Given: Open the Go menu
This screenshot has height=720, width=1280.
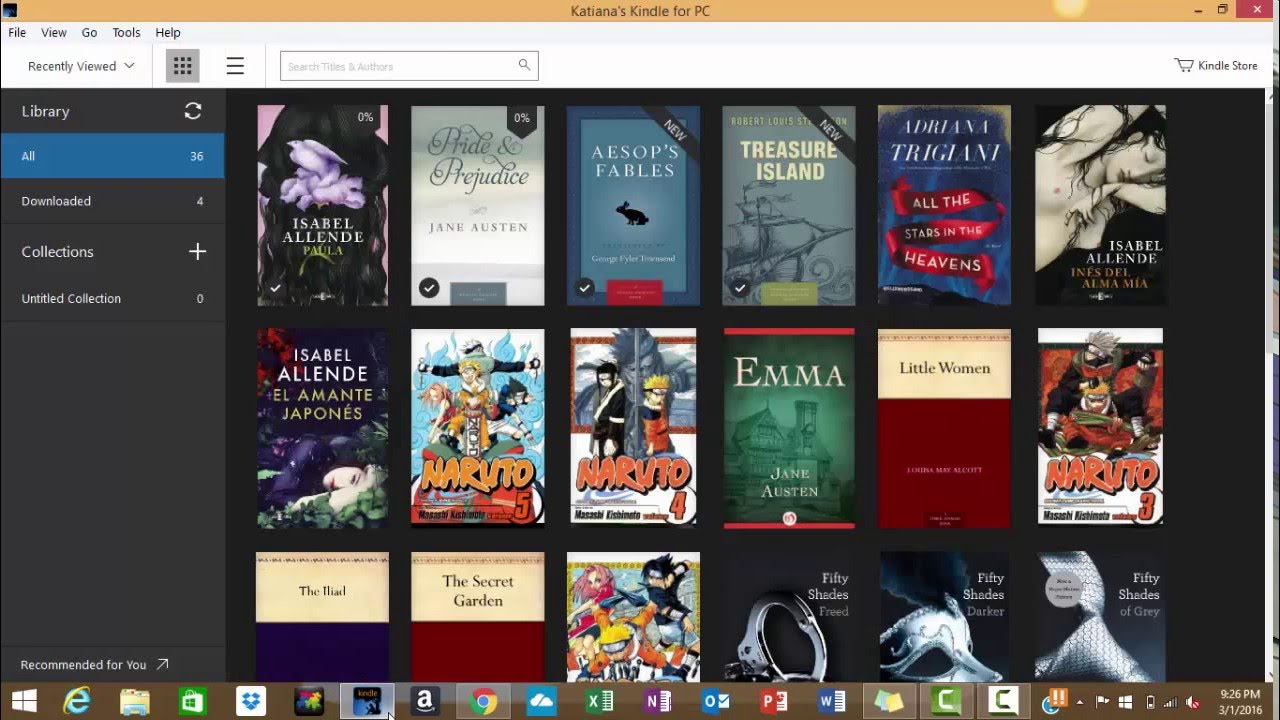Looking at the screenshot, I should click(89, 32).
